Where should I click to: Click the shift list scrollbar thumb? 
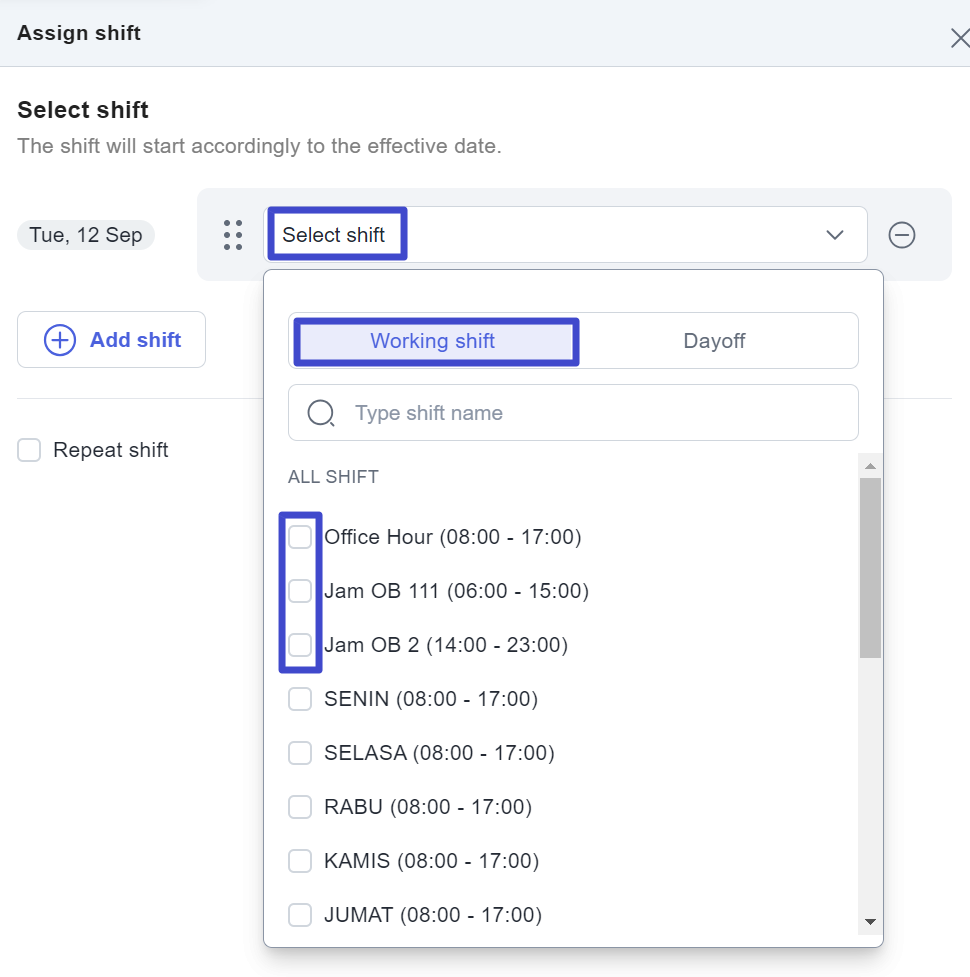[x=870, y=566]
